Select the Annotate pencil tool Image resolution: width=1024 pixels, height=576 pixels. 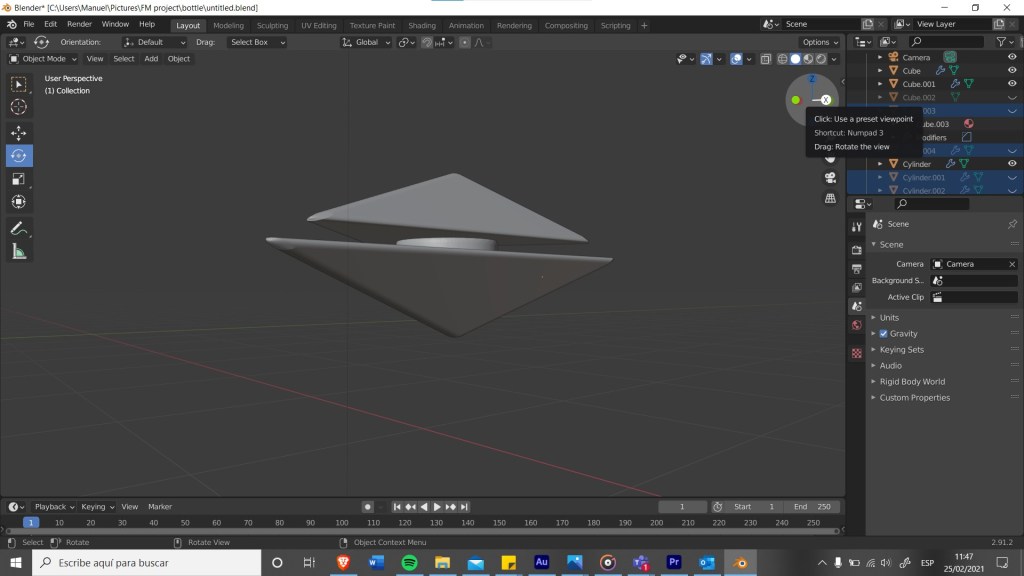(x=19, y=229)
